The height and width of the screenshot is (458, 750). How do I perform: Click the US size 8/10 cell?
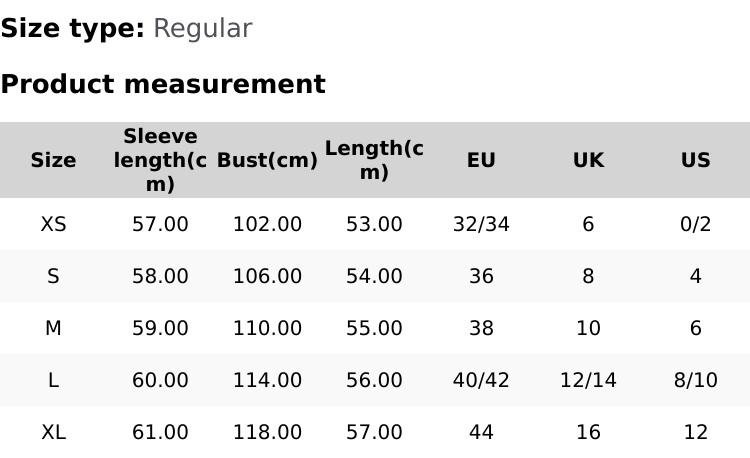click(x=695, y=380)
